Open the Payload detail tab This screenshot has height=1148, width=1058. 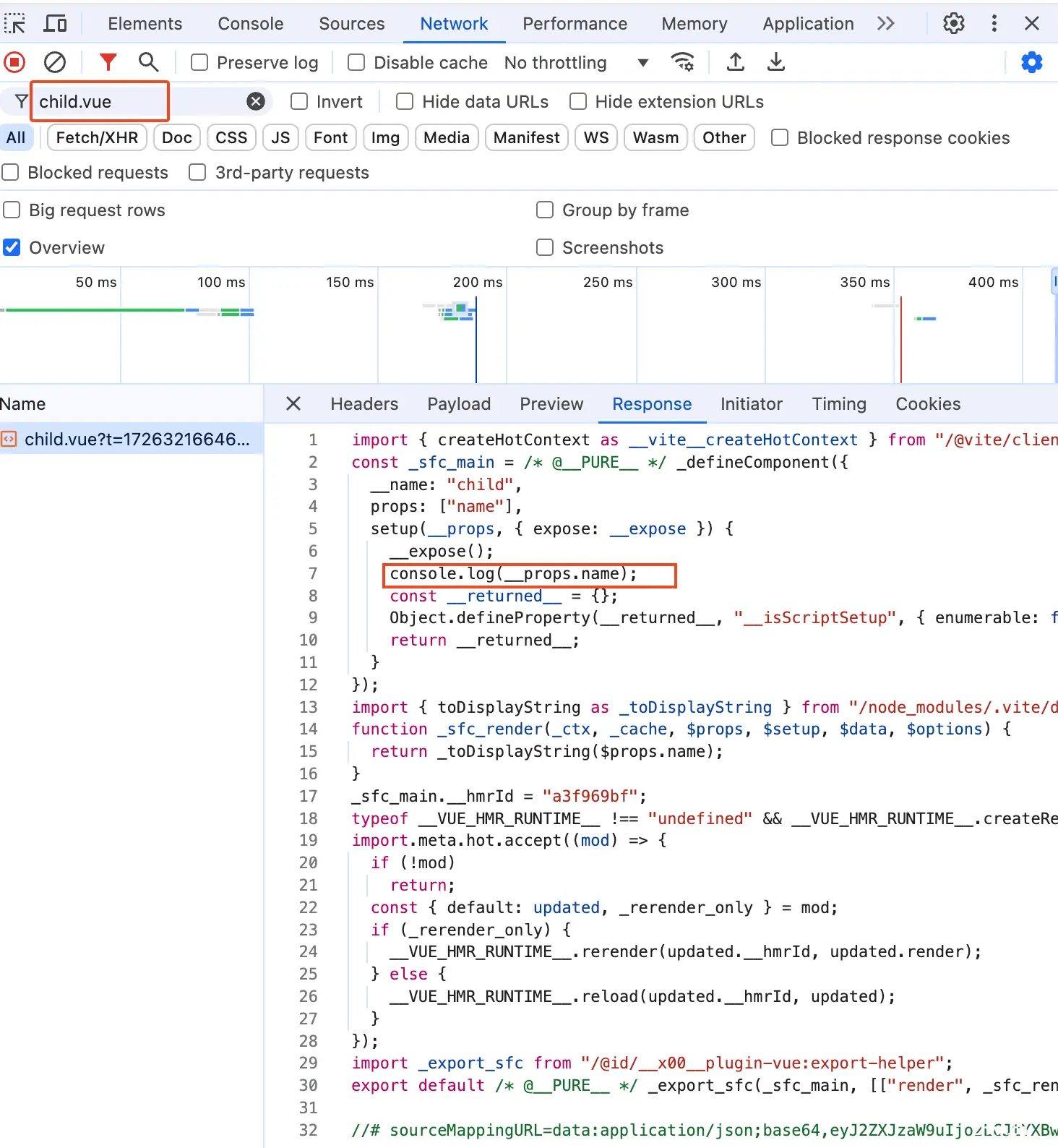tap(459, 404)
